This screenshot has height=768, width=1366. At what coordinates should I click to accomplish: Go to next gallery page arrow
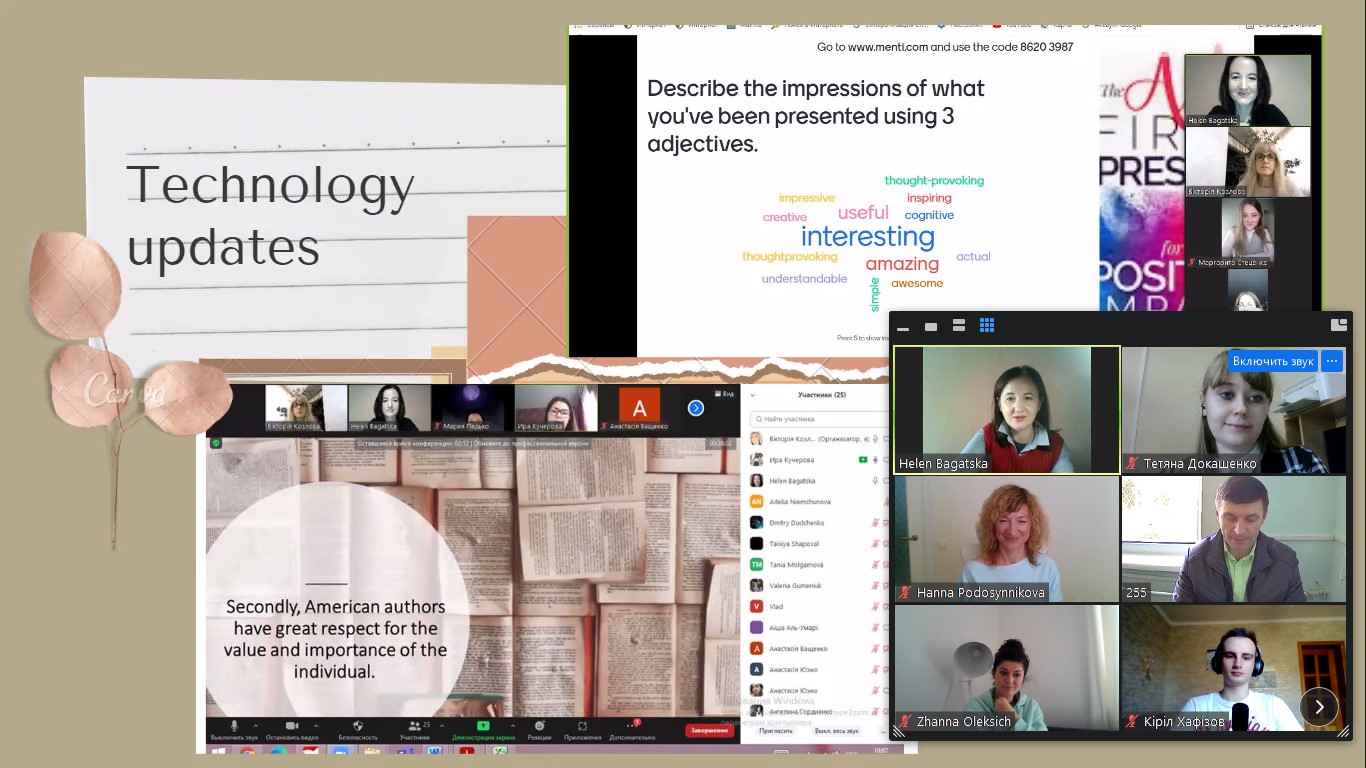(1319, 707)
